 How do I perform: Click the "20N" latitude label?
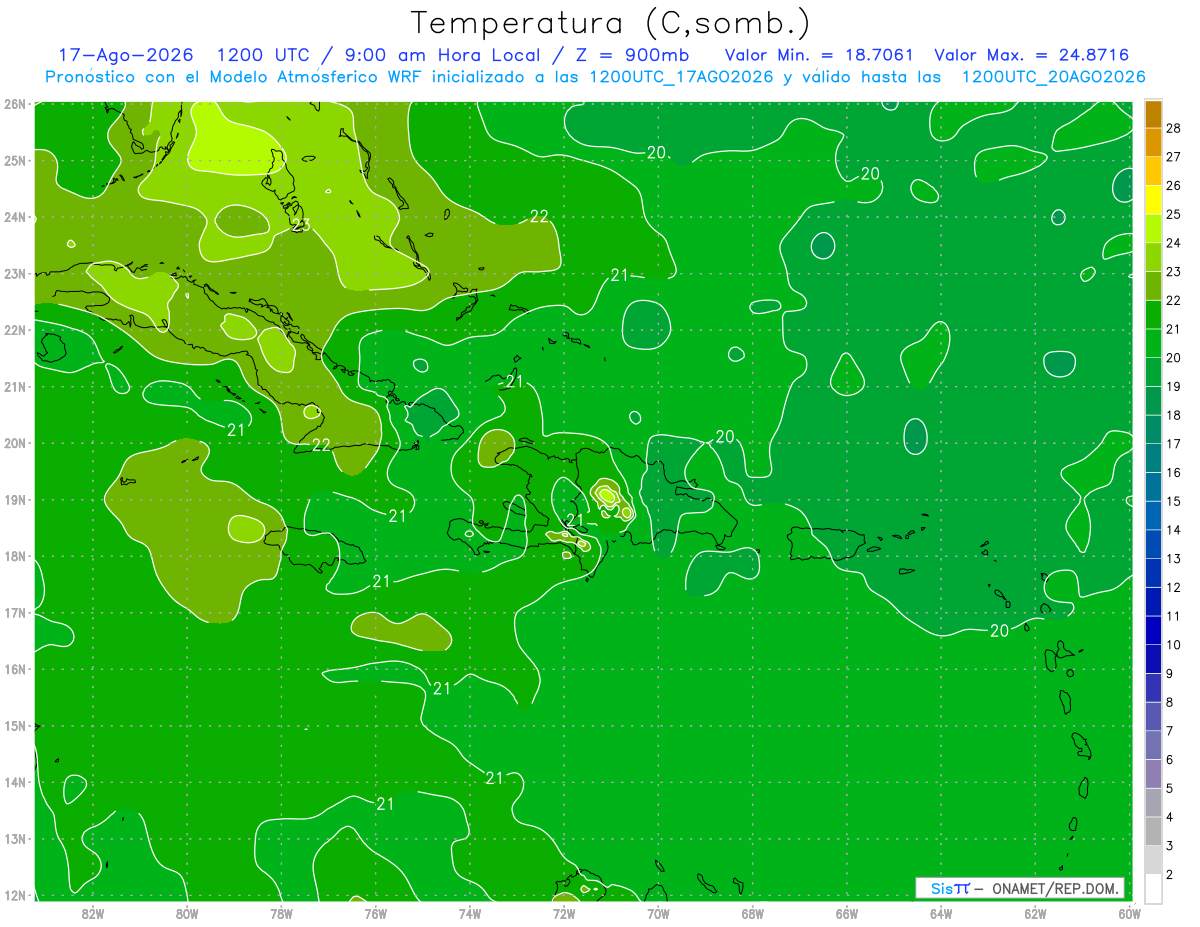(14, 443)
